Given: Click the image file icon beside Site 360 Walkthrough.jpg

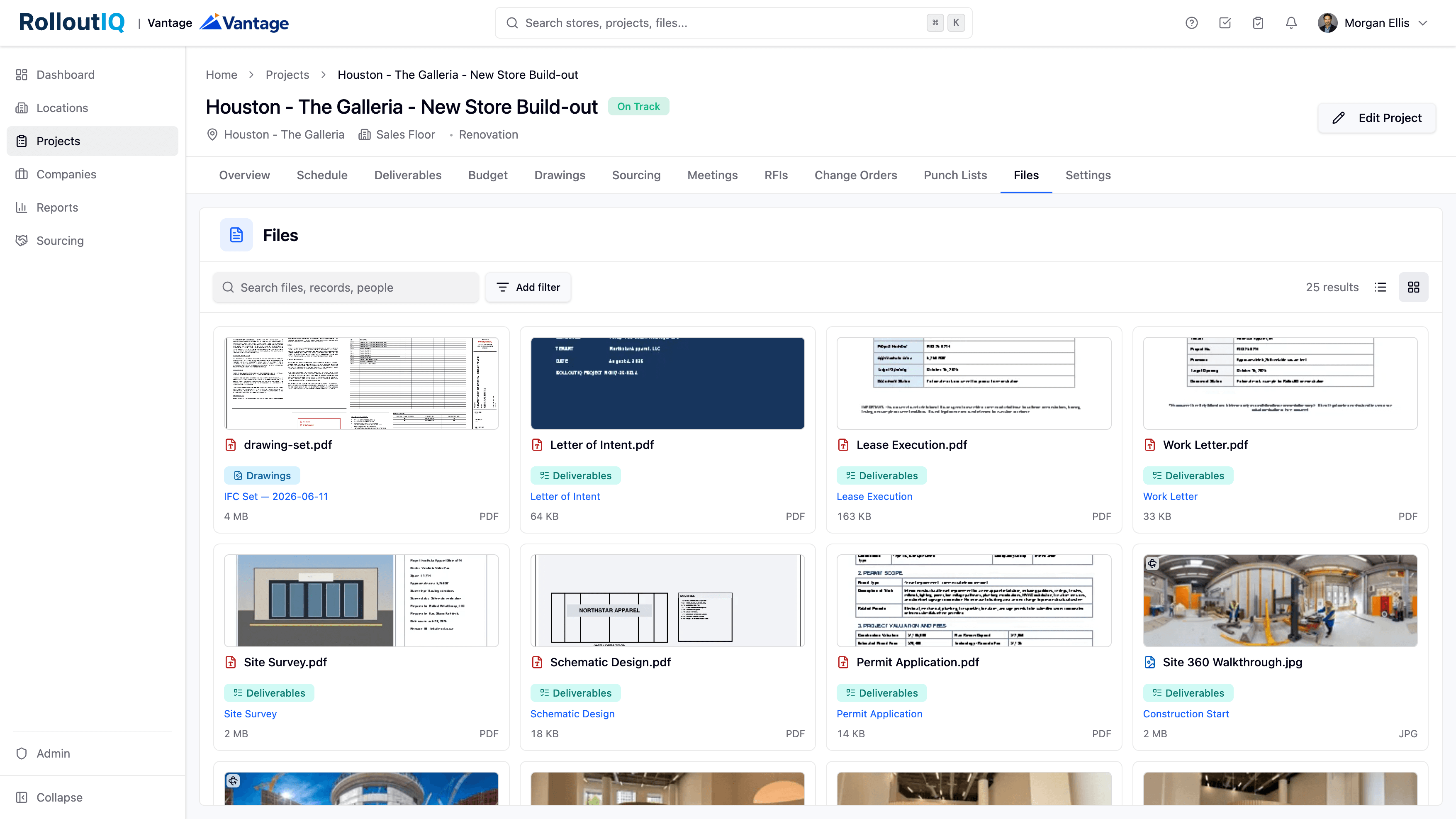Looking at the screenshot, I should 1149,663.
